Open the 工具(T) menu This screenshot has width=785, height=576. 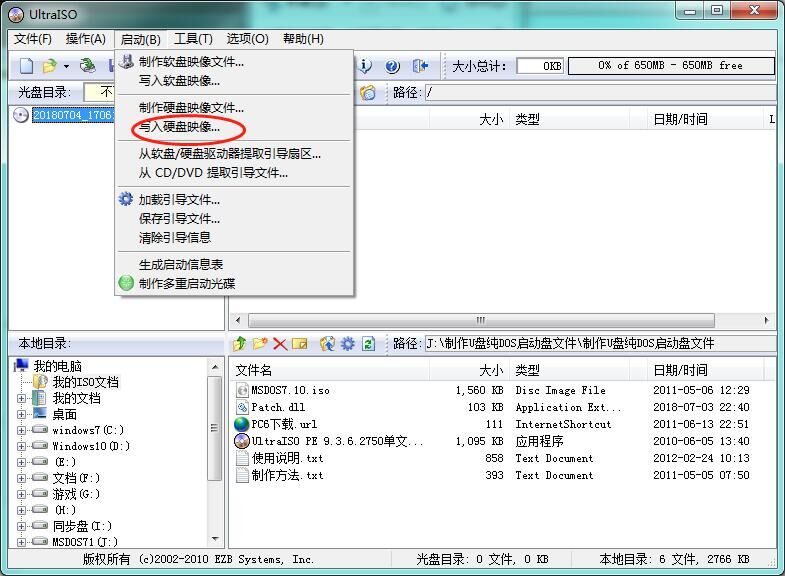pyautogui.click(x=193, y=39)
